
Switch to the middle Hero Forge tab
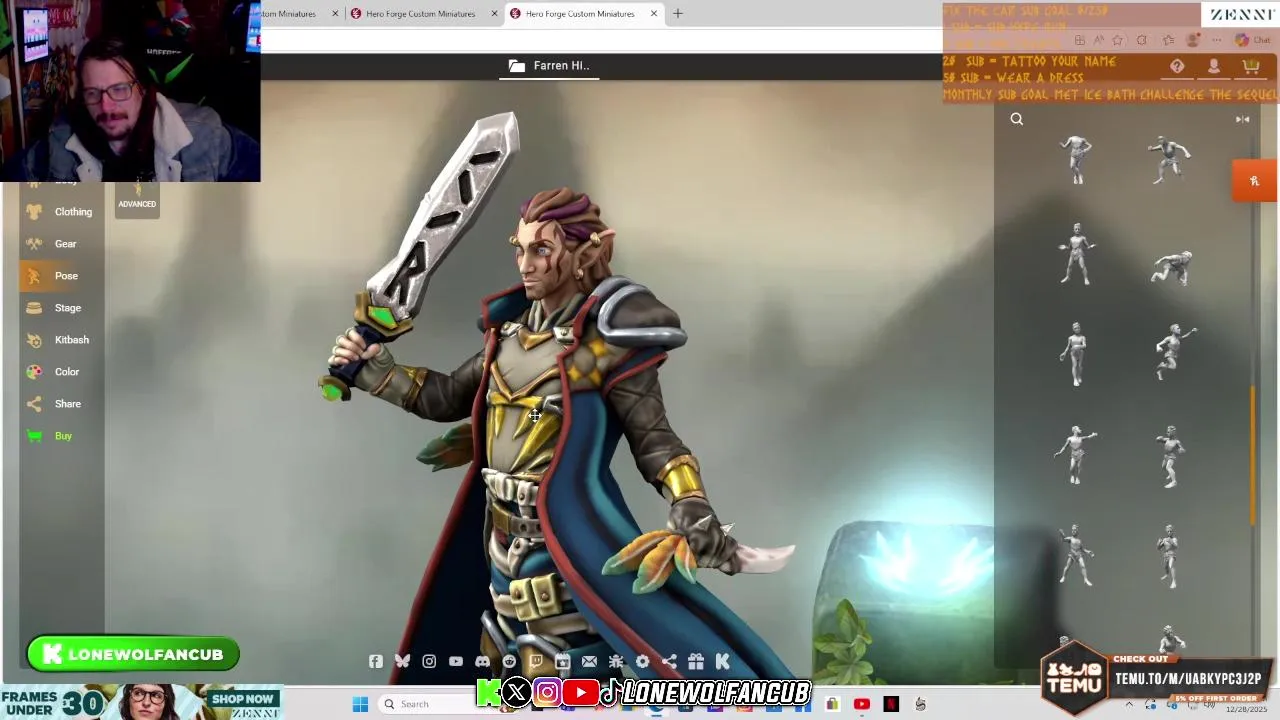pyautogui.click(x=420, y=14)
